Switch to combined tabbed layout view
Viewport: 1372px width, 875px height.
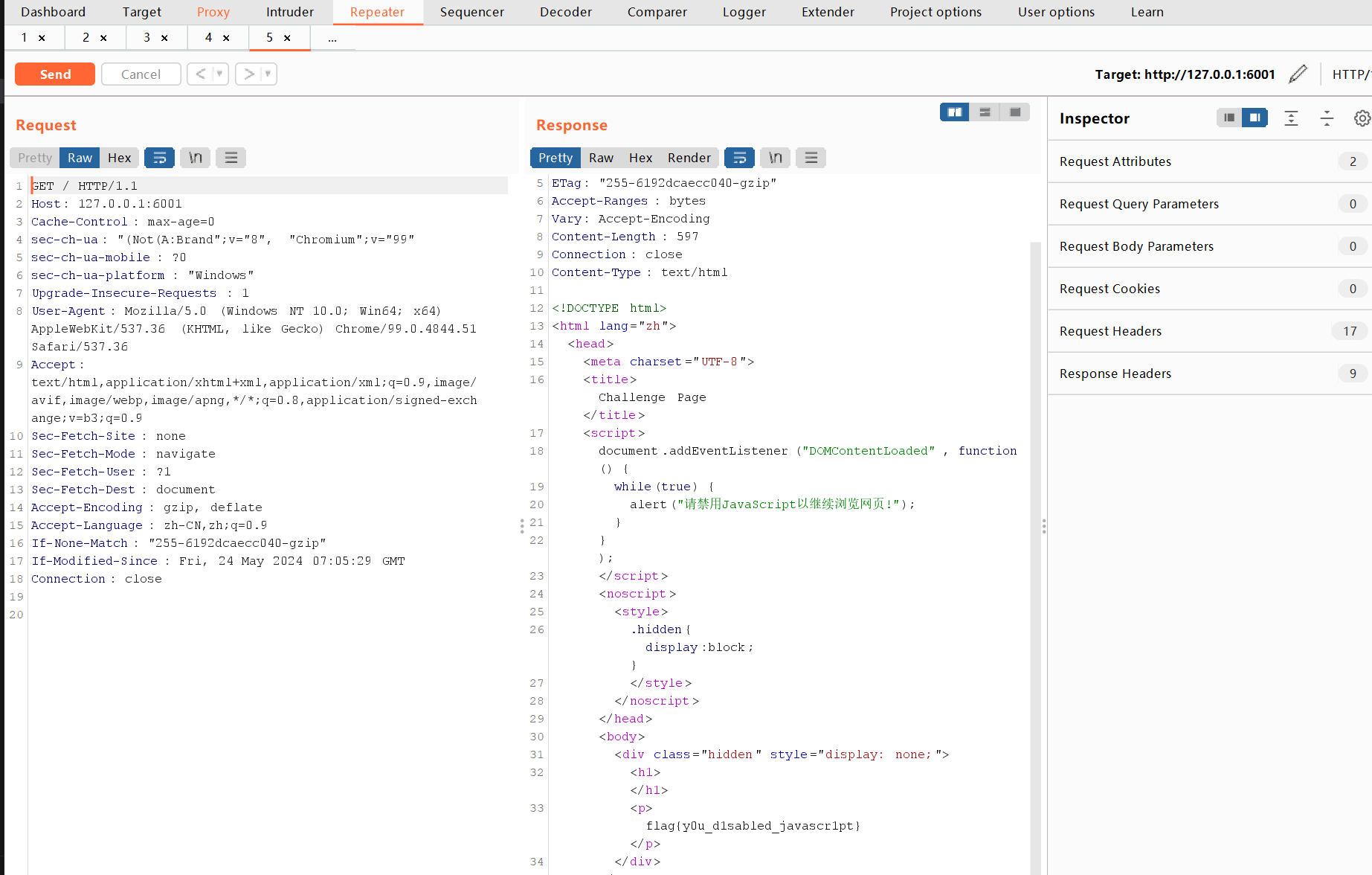click(x=1015, y=112)
